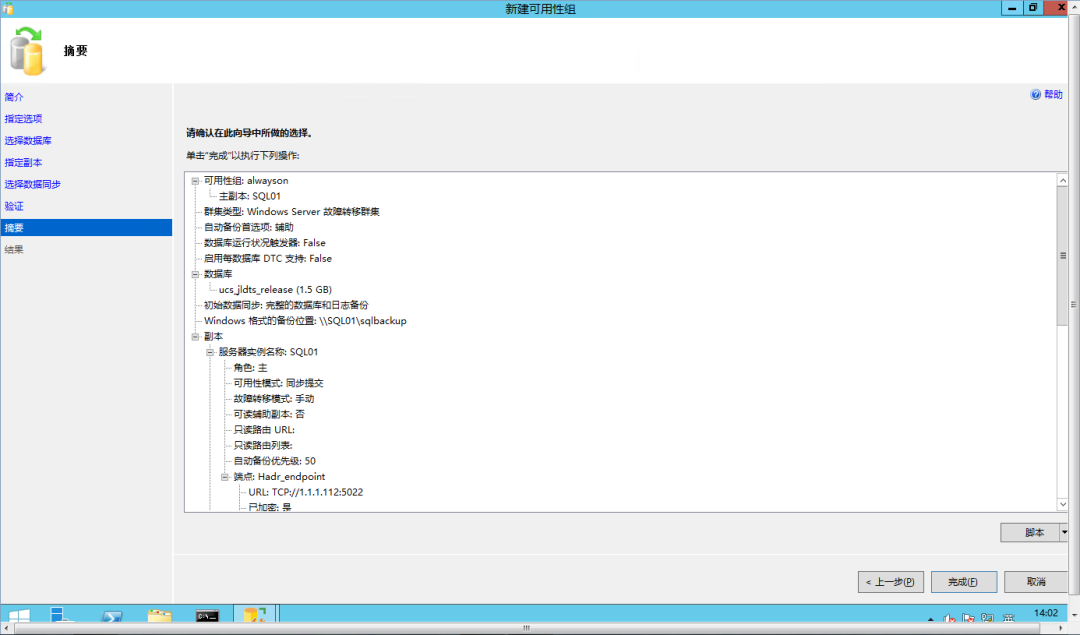Collapse the 服务器实例名称: SQL01 node
1080x635 pixels.
click(x=210, y=352)
